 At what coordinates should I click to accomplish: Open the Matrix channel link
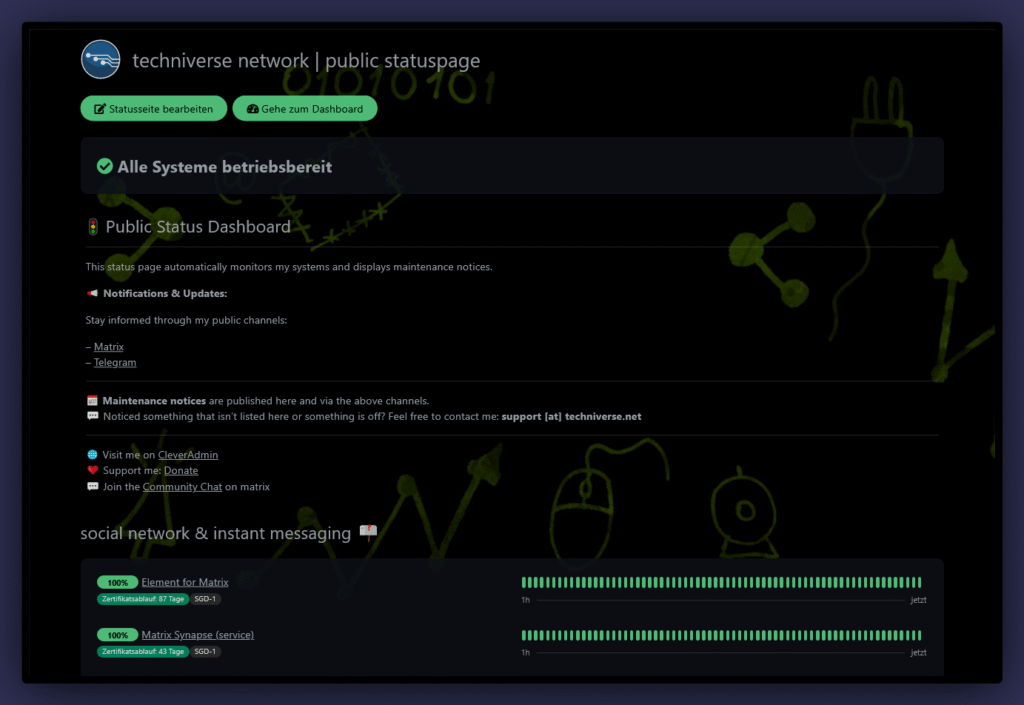pyautogui.click(x=108, y=347)
